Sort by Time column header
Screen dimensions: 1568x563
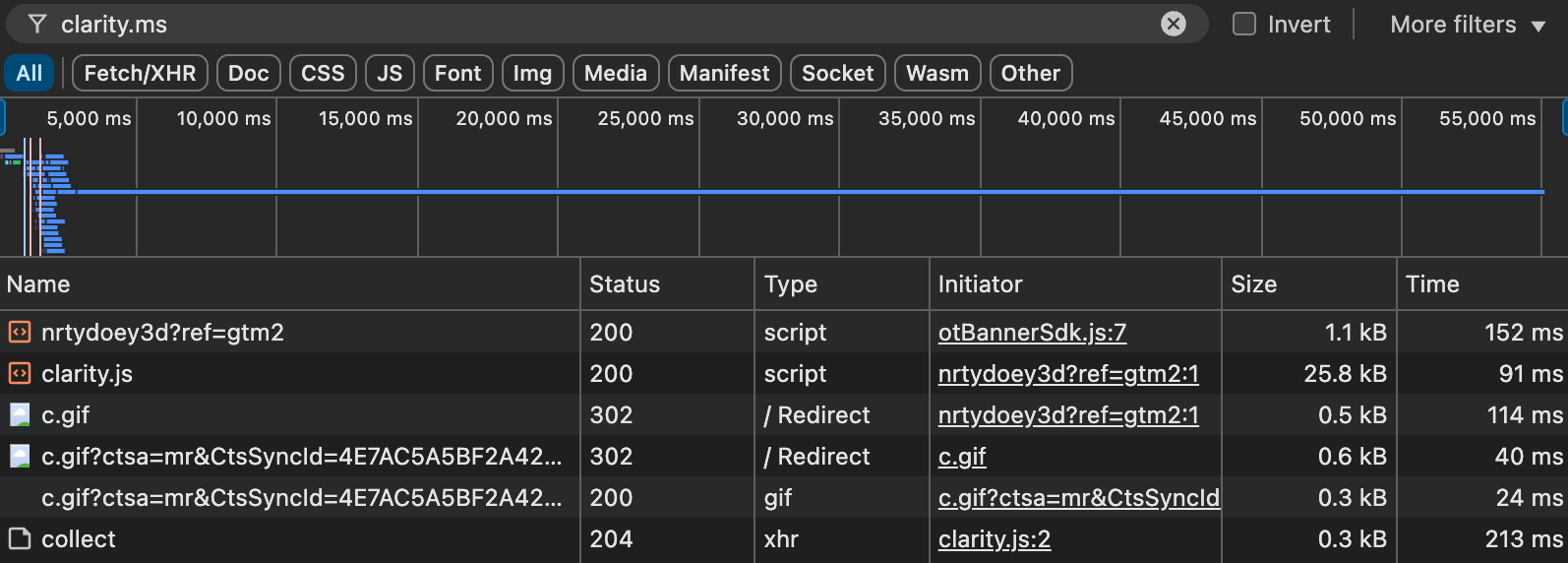click(x=1432, y=284)
